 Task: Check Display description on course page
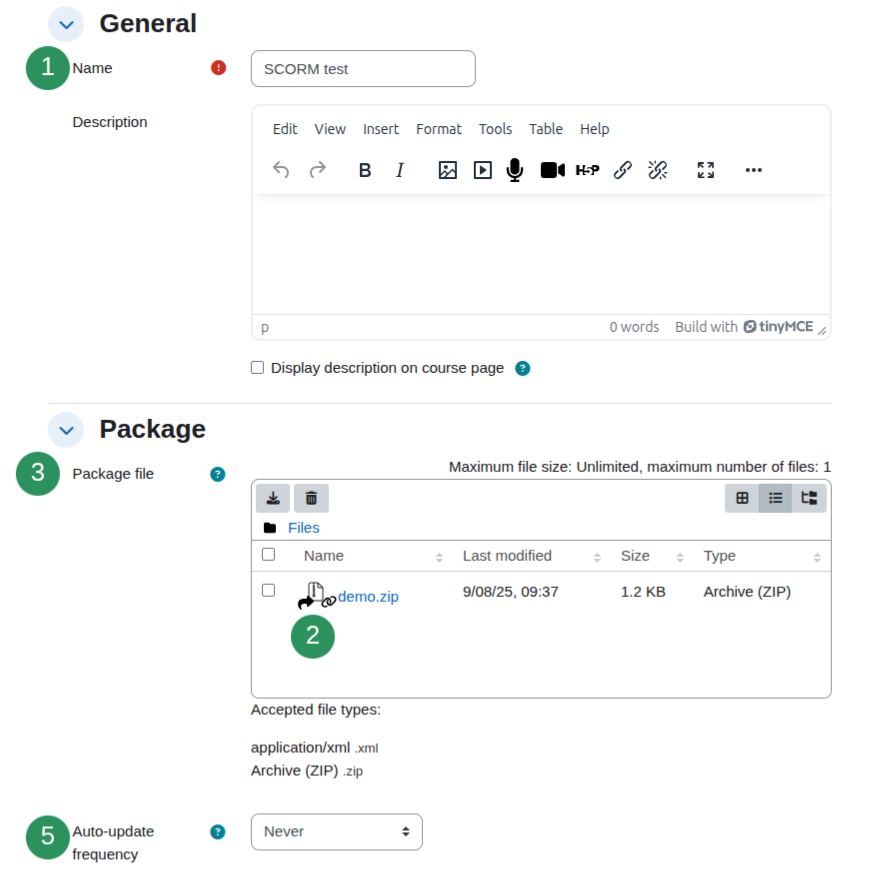click(257, 368)
